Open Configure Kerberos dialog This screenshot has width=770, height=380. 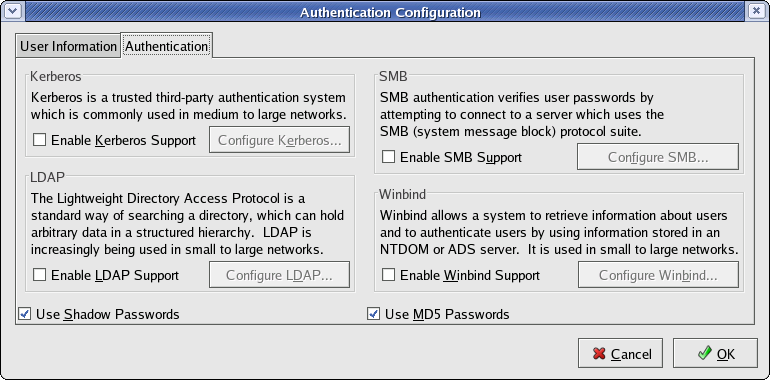coord(279,140)
